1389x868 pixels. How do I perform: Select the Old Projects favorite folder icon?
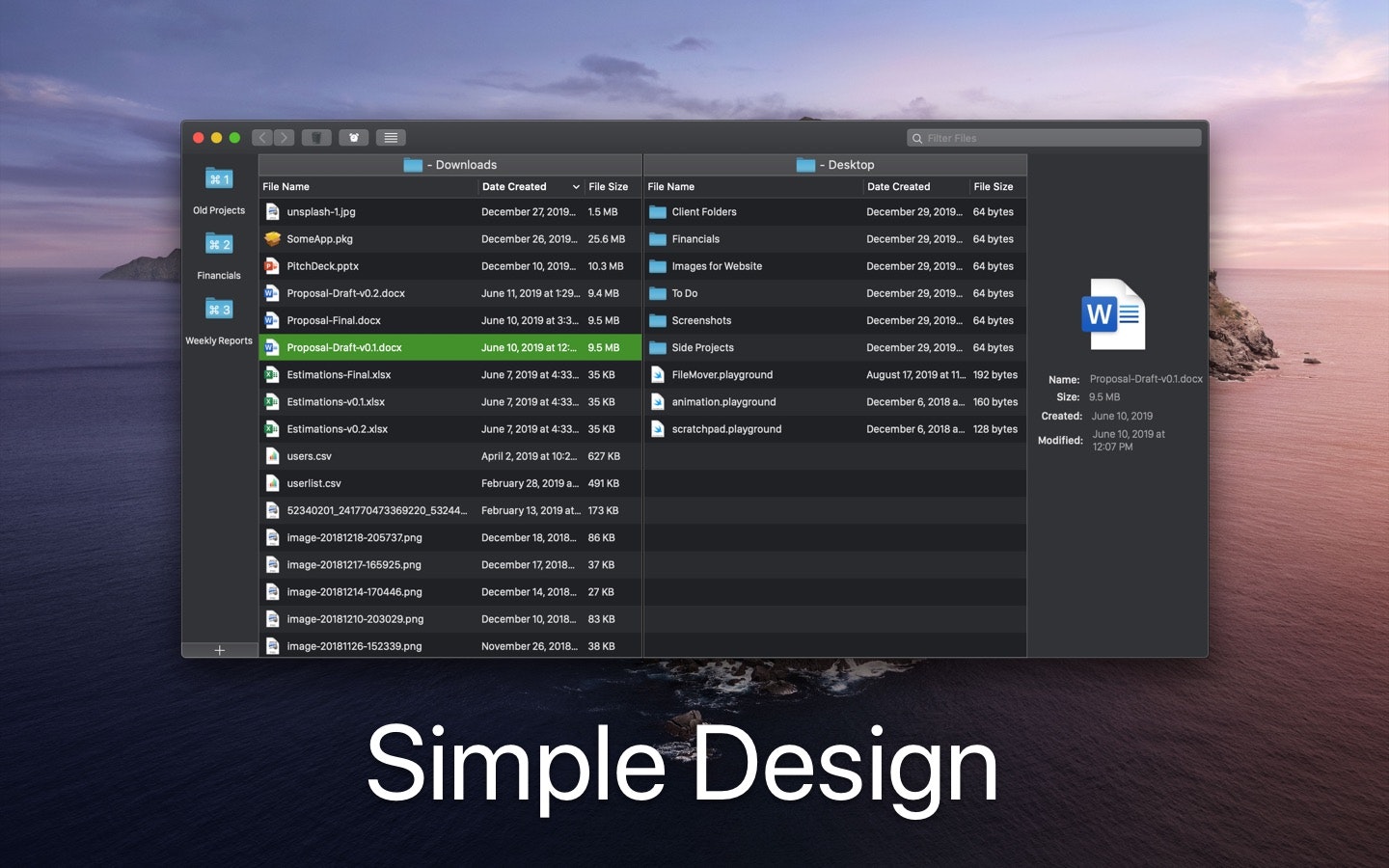(219, 179)
